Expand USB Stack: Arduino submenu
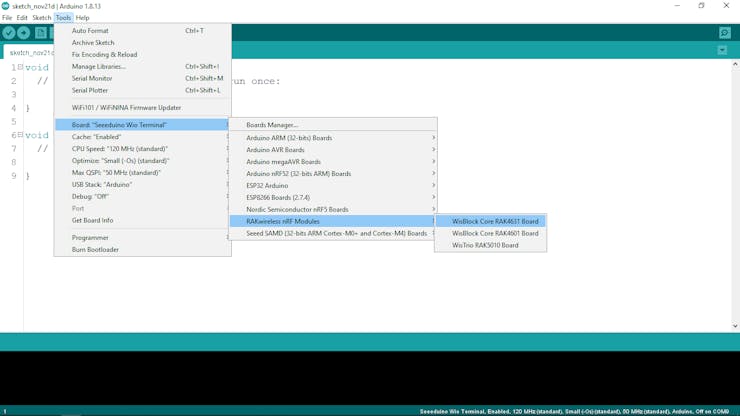Image resolution: width=740 pixels, height=416 pixels. tap(143, 185)
